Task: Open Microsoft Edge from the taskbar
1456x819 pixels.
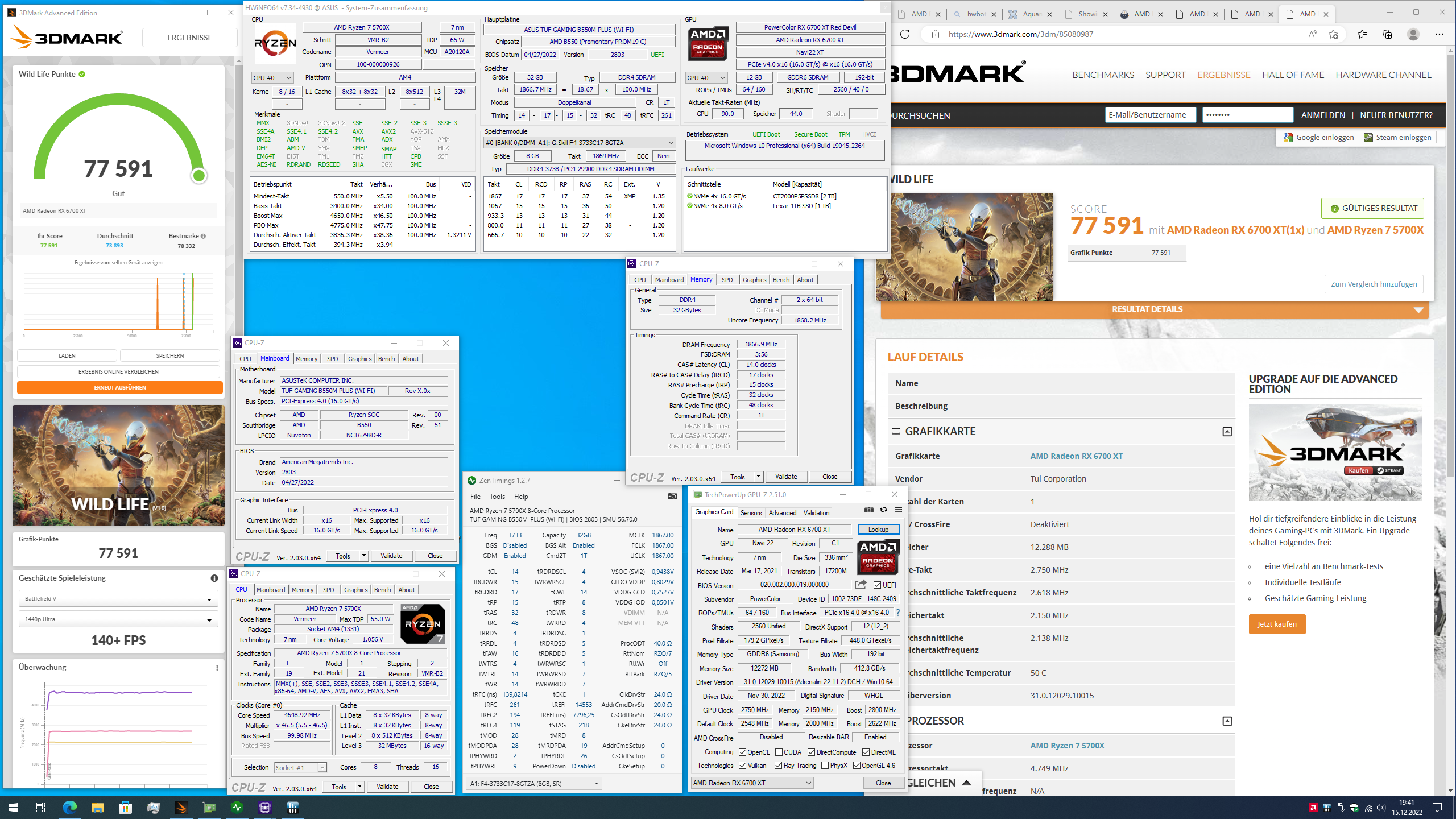Action: (69, 807)
